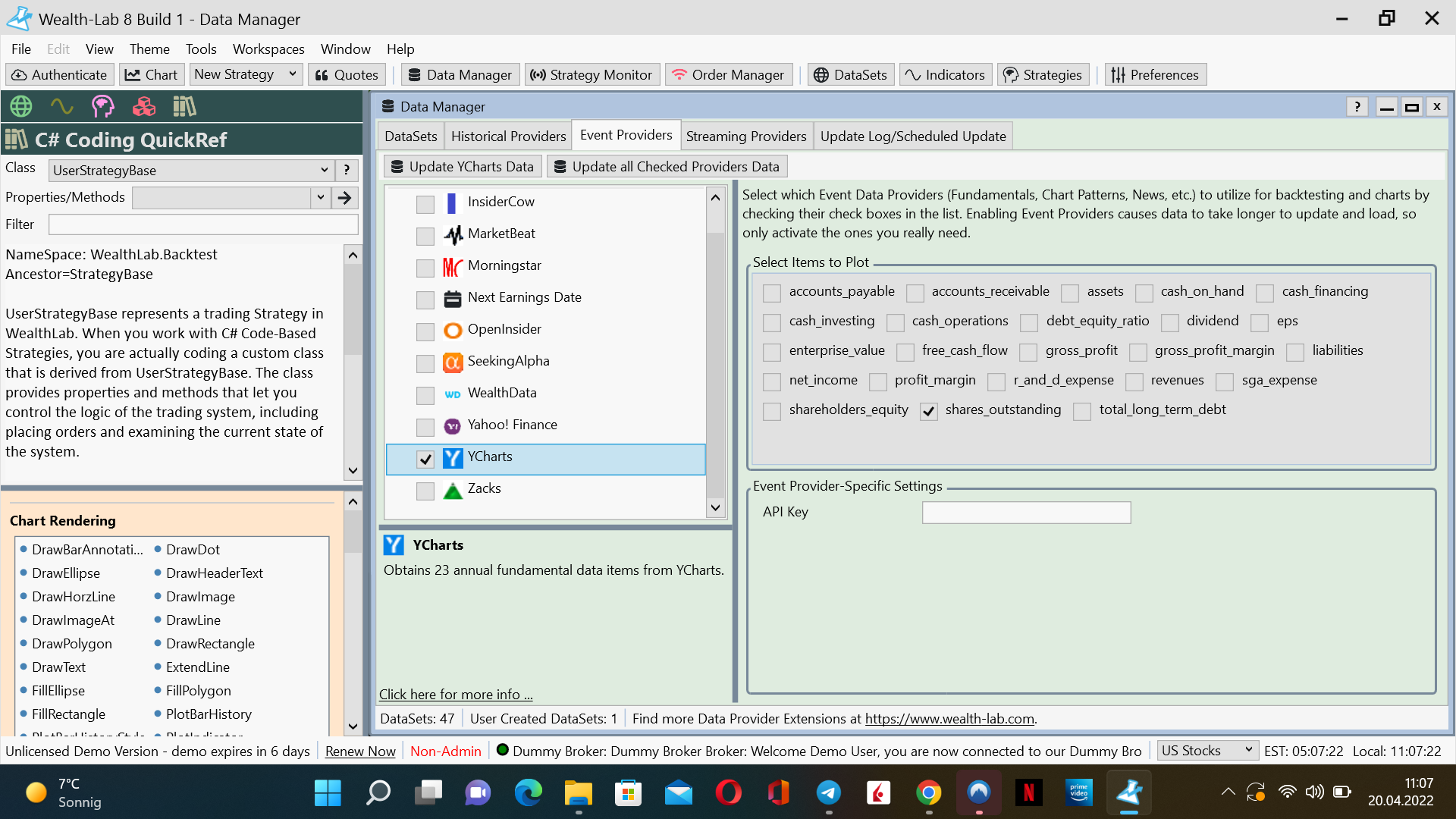
Task: Click the Next Earnings Date calendar icon
Action: [453, 298]
